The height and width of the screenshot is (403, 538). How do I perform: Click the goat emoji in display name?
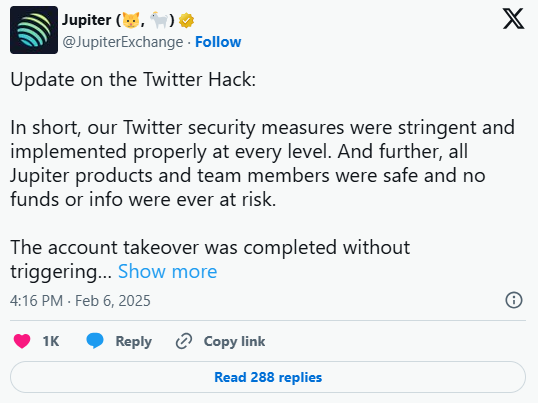[159, 20]
